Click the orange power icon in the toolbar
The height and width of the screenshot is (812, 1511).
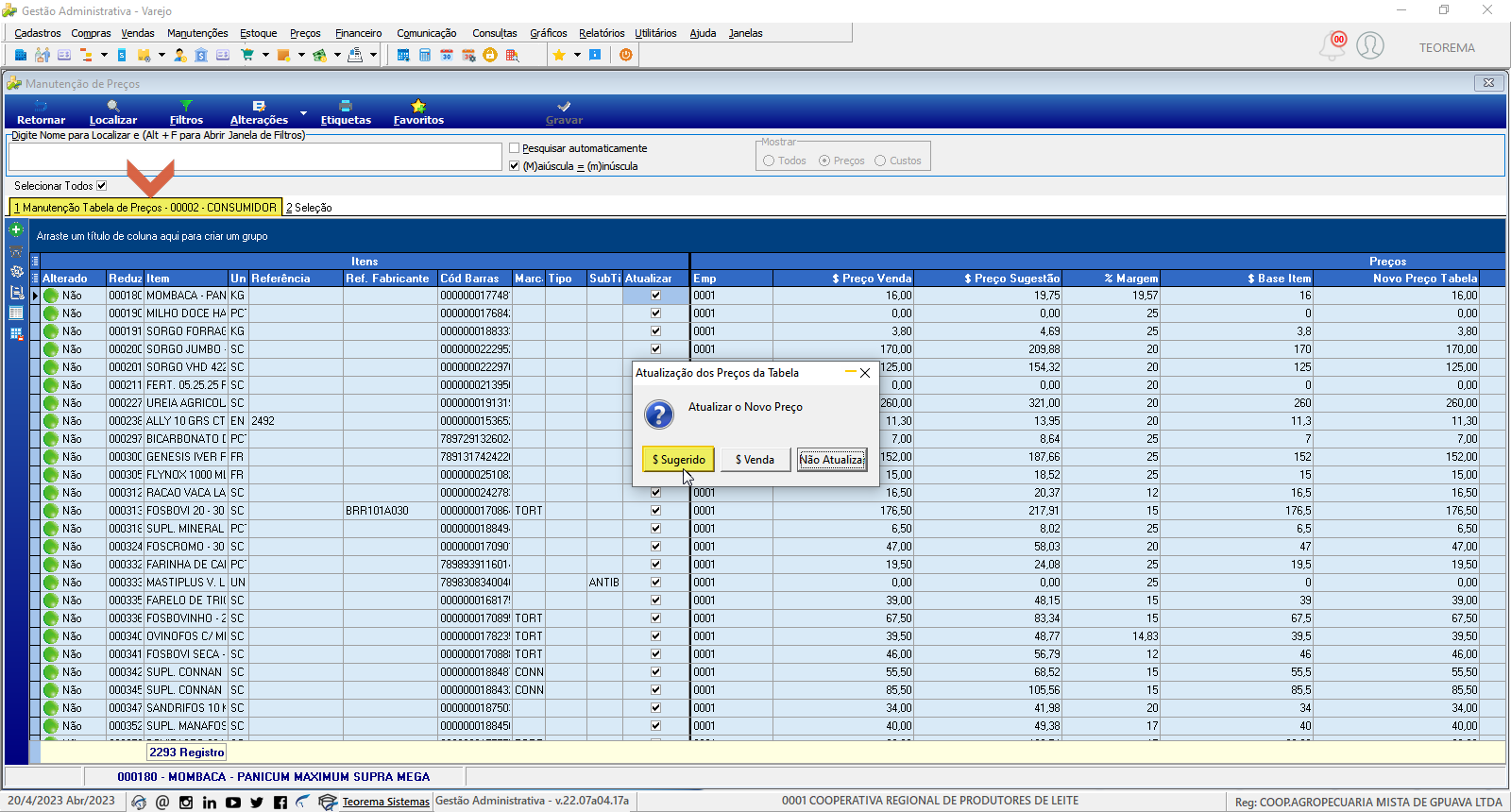625,55
